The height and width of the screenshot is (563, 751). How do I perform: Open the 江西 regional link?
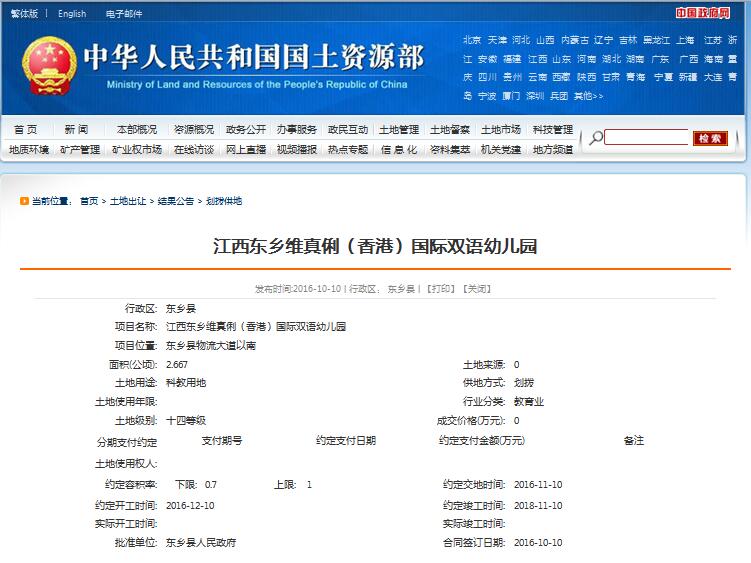(537, 59)
